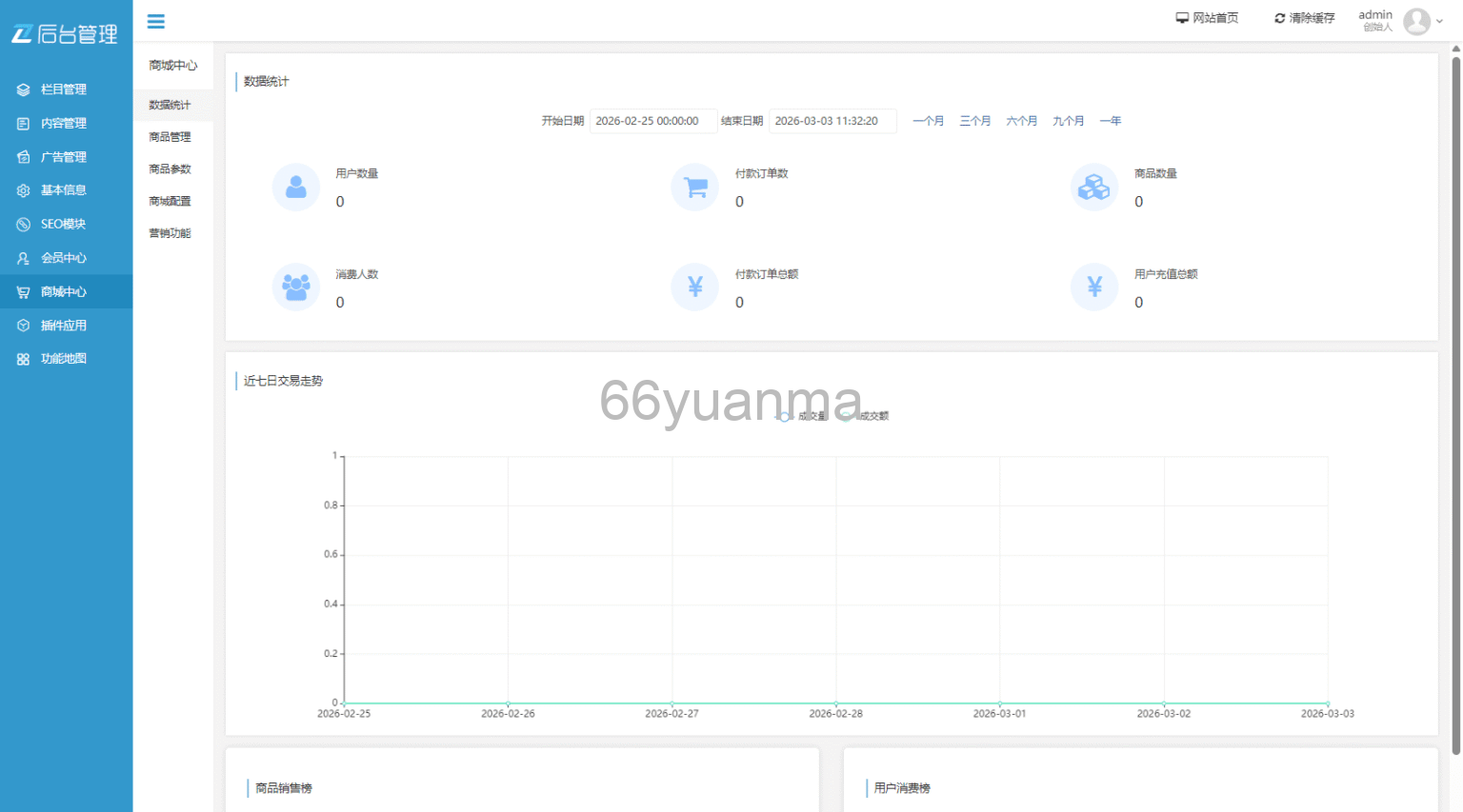The height and width of the screenshot is (812, 1463).
Task: Click the 会员中心 person icon
Action: pyautogui.click(x=23, y=258)
